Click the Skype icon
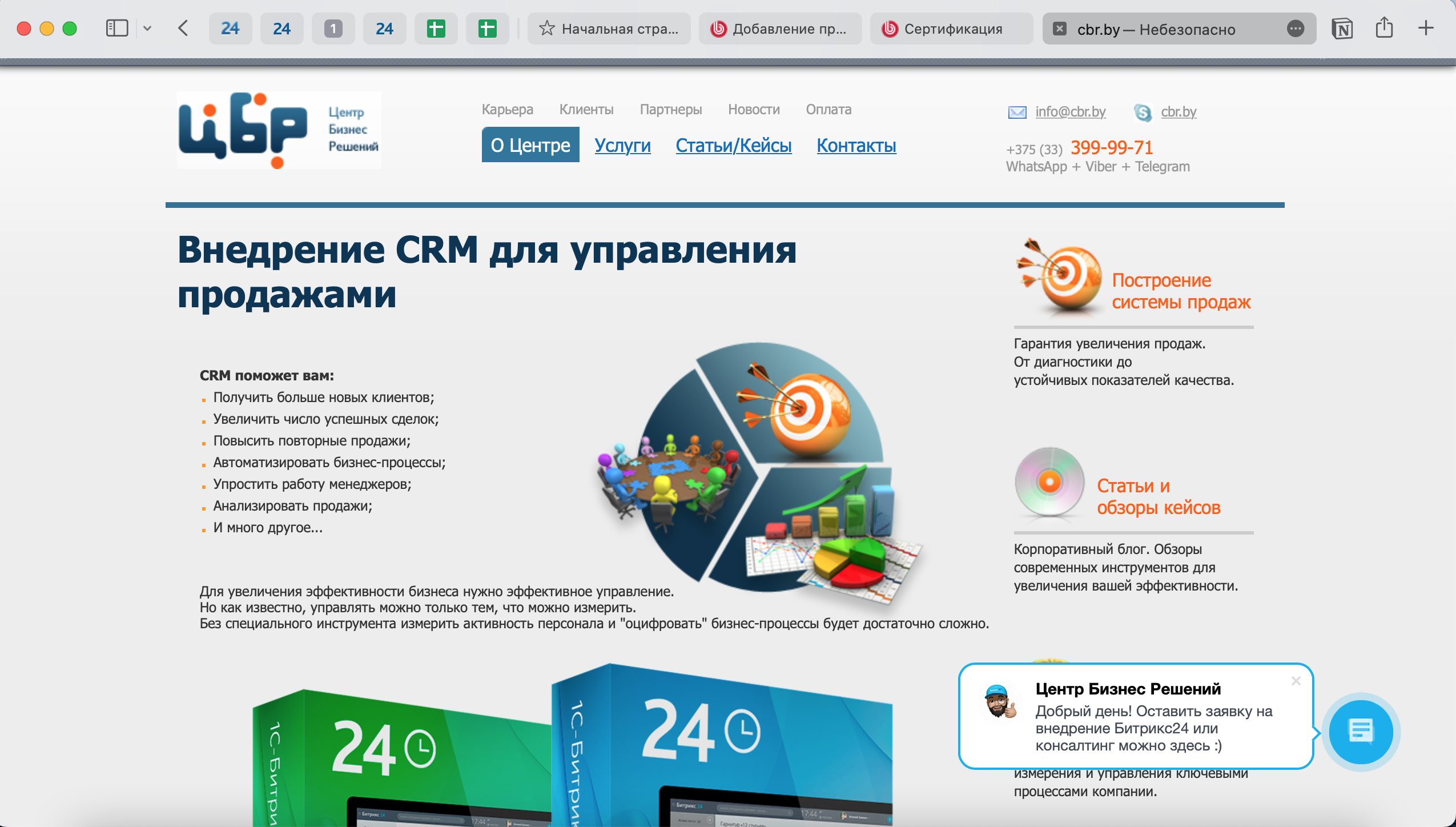 pyautogui.click(x=1143, y=113)
